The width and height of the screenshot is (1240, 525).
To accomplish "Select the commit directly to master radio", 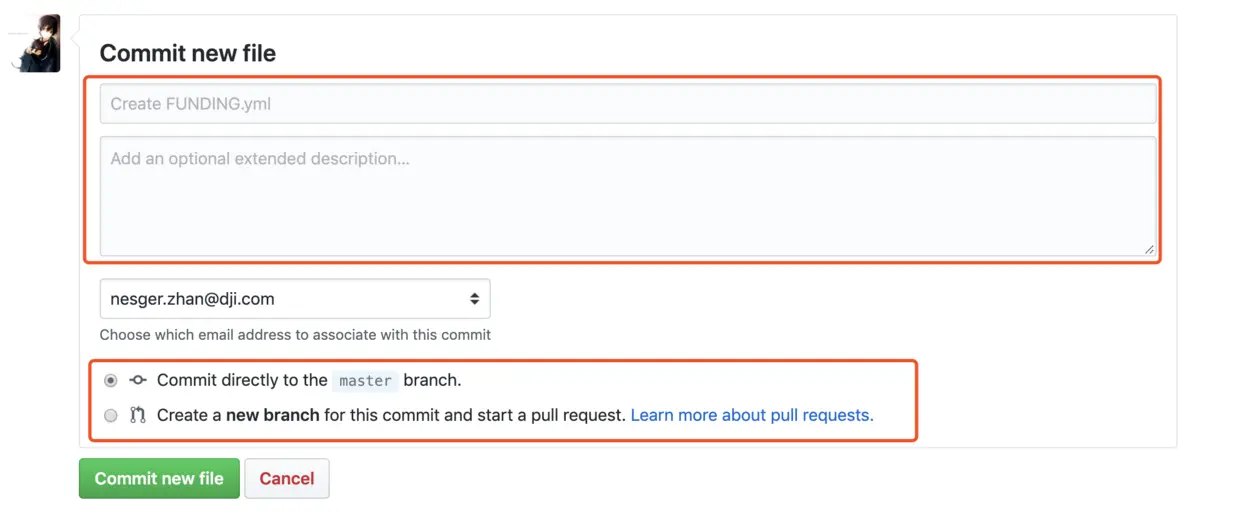I will [110, 381].
